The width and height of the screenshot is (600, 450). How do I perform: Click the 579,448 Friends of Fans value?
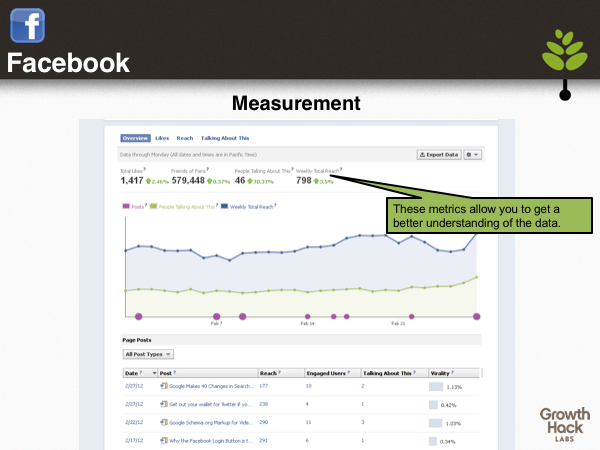coord(188,181)
